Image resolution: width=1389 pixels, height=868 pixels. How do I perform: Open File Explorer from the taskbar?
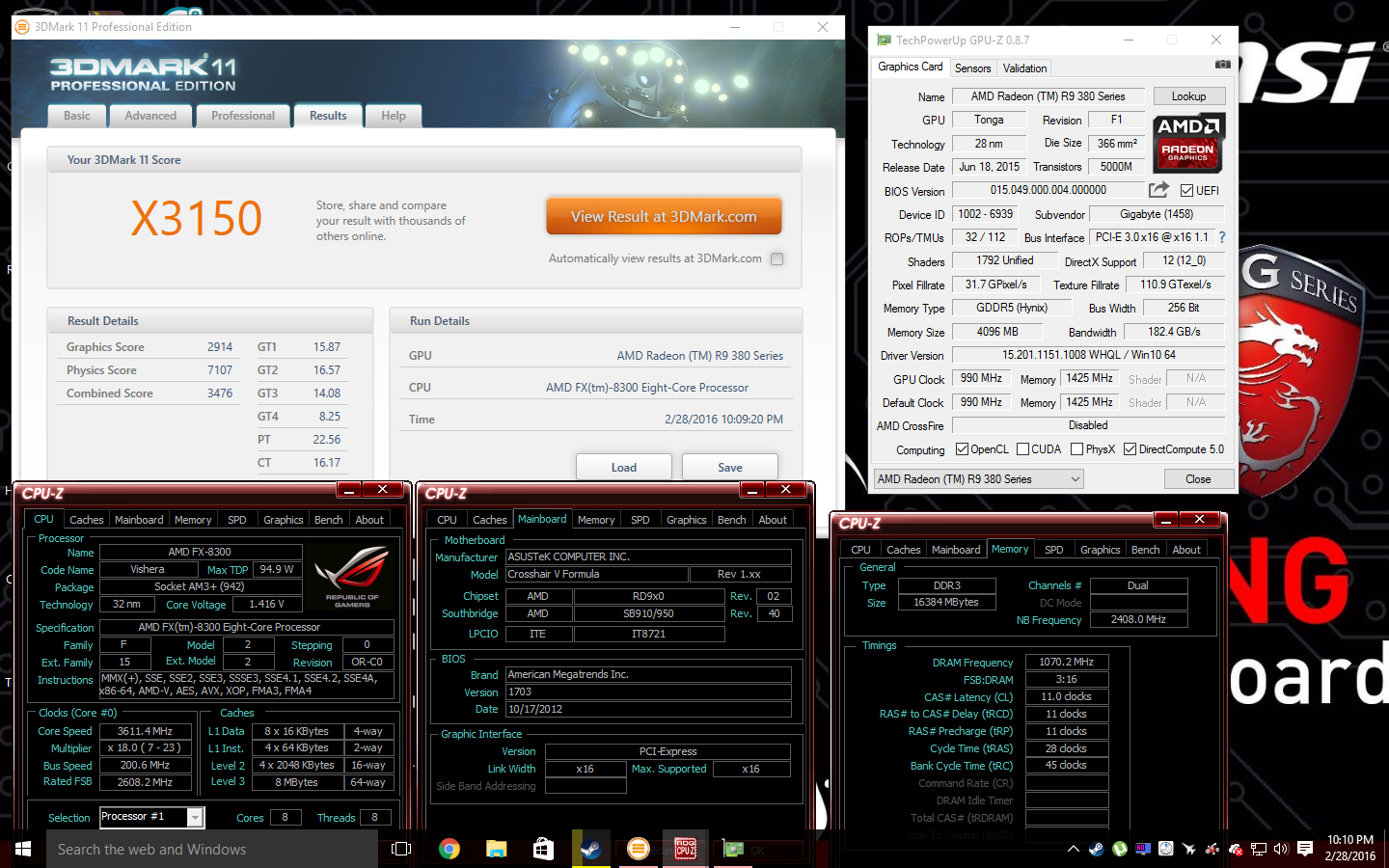click(x=497, y=849)
